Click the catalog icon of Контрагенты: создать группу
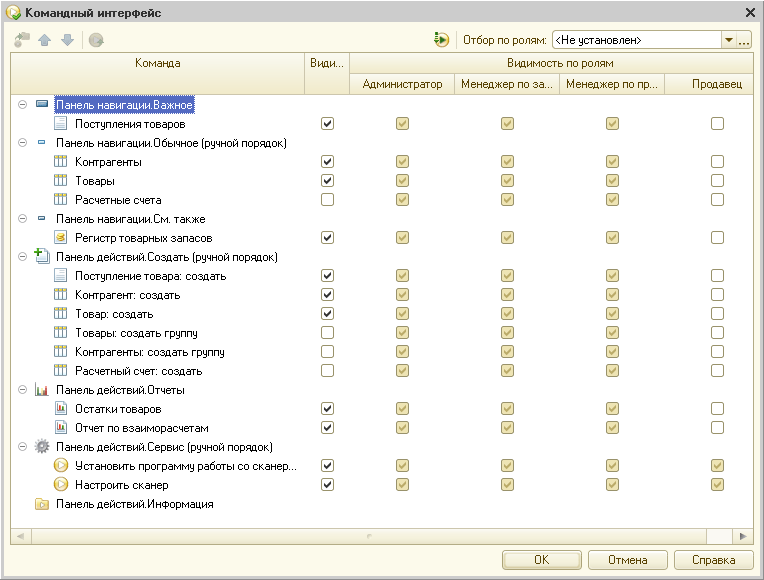Viewport: 764px width, 580px height. pos(60,351)
